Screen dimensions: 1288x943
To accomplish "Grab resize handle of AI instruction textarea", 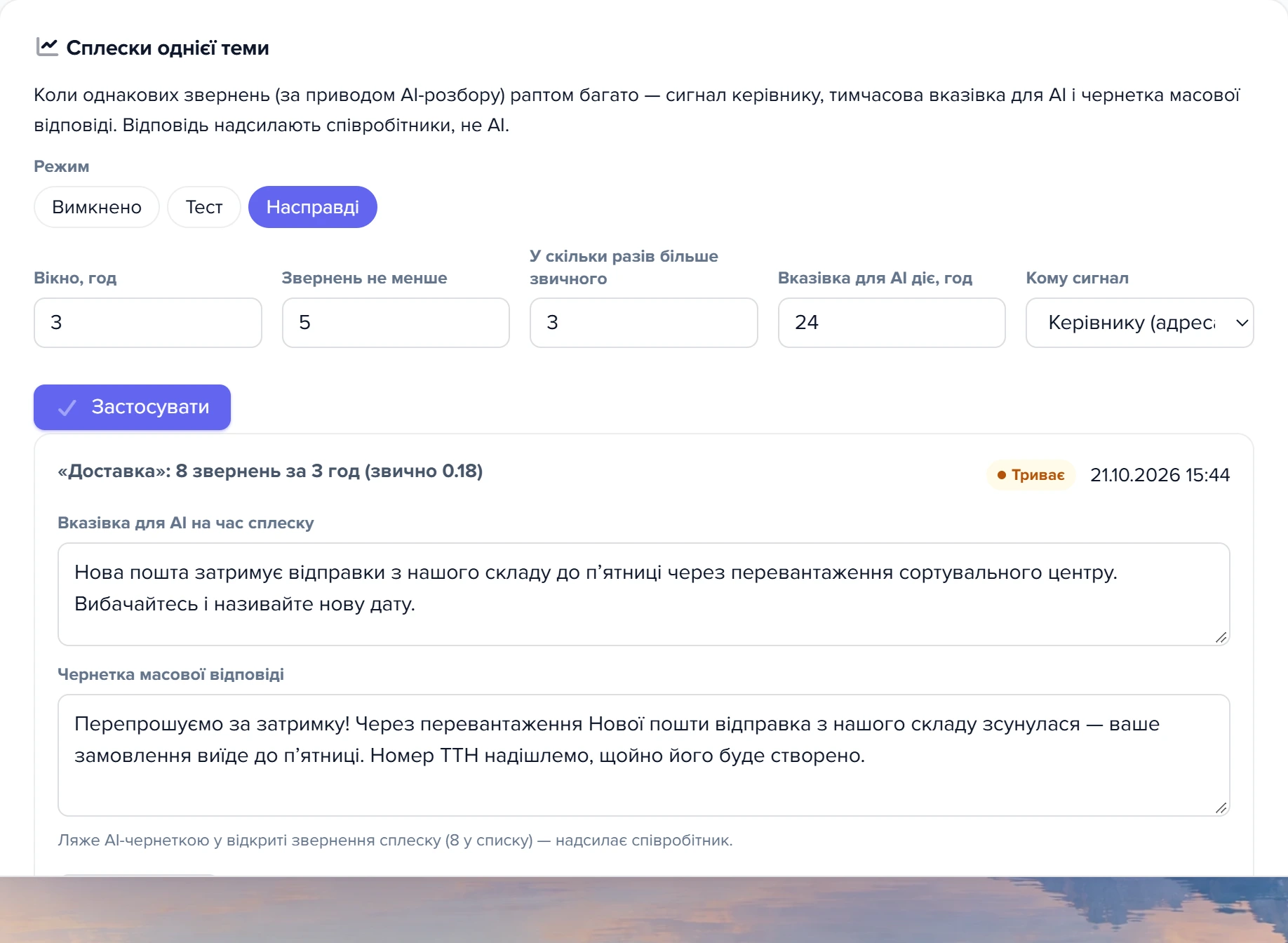I will click(x=1221, y=637).
